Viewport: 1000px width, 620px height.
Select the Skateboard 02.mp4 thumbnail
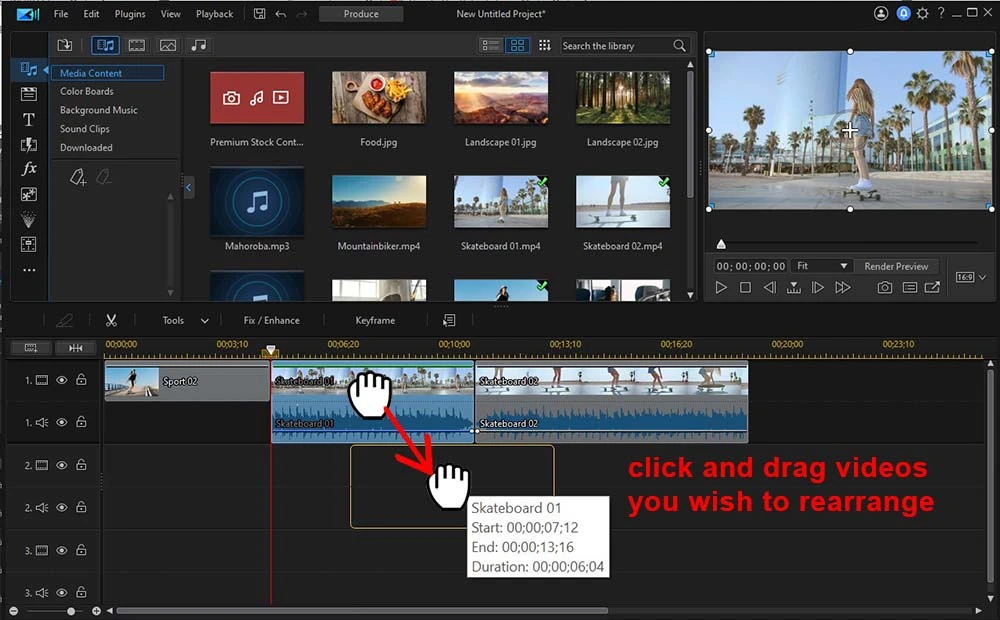[621, 200]
